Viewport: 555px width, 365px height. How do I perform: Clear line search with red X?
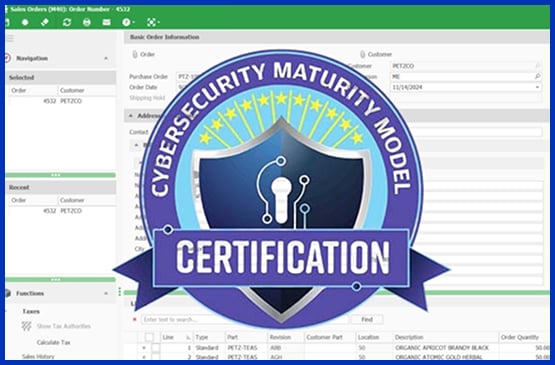coord(135,319)
